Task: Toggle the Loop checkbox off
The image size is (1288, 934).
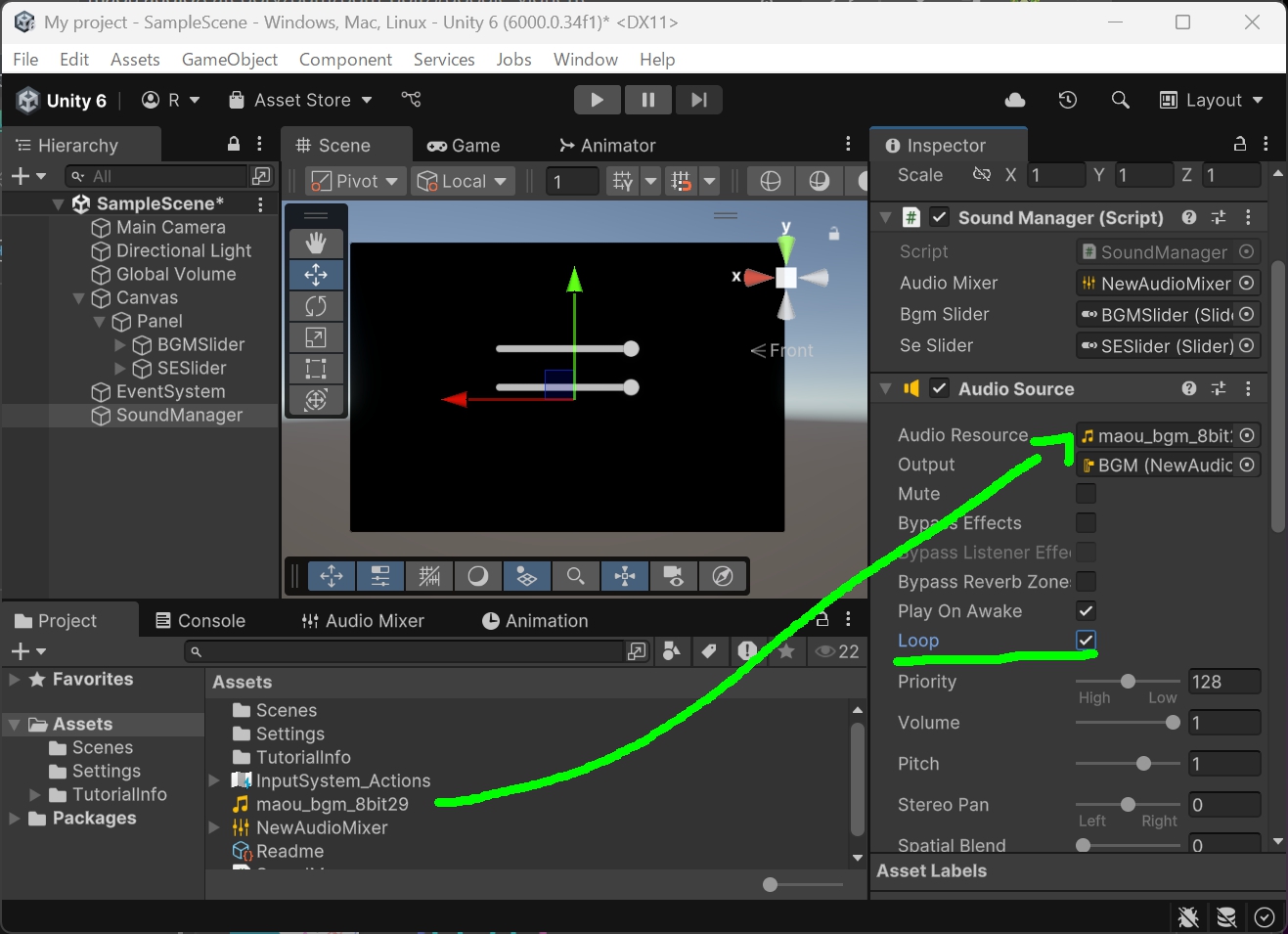Action: (1086, 641)
